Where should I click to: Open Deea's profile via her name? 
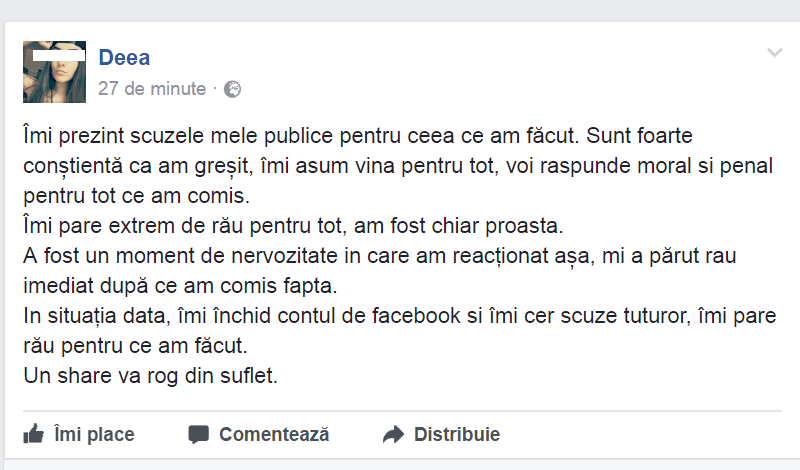click(124, 58)
